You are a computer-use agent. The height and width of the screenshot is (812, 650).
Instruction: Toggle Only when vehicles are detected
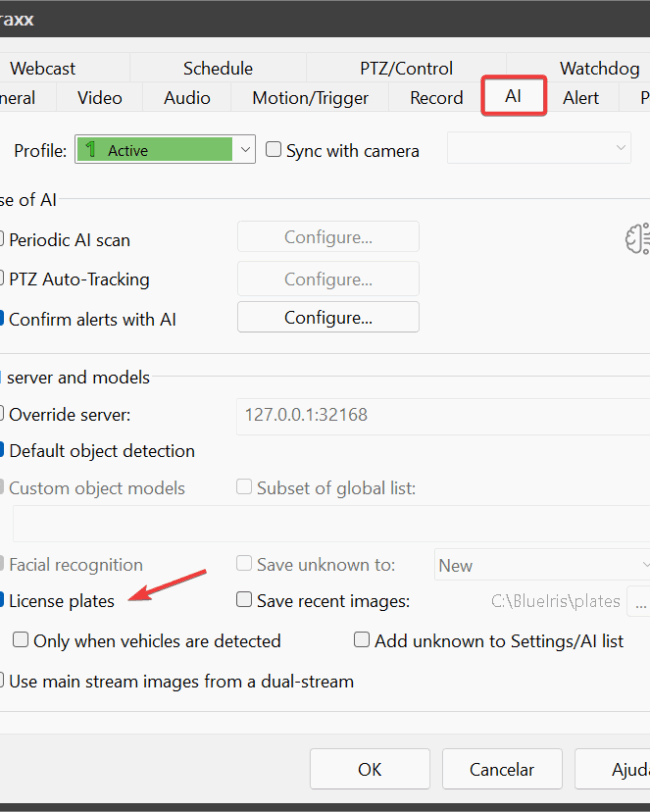click(x=21, y=641)
